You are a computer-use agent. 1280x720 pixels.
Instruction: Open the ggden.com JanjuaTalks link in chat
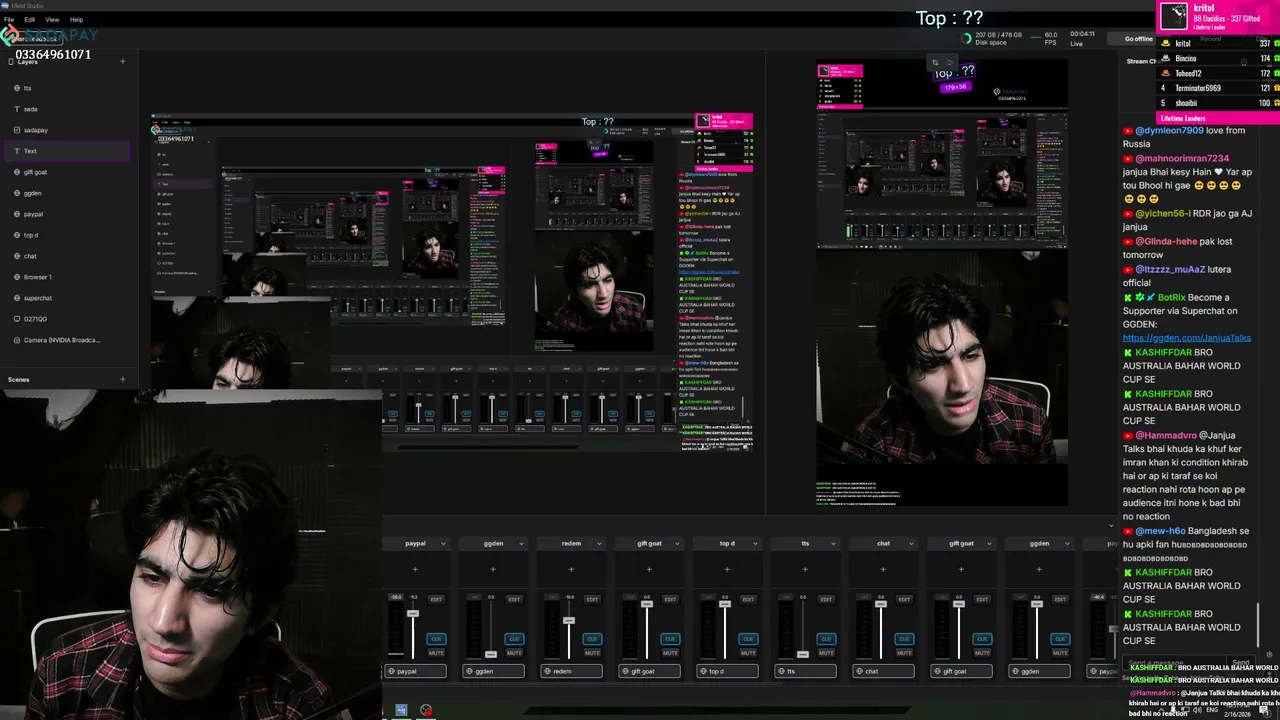click(x=1187, y=338)
